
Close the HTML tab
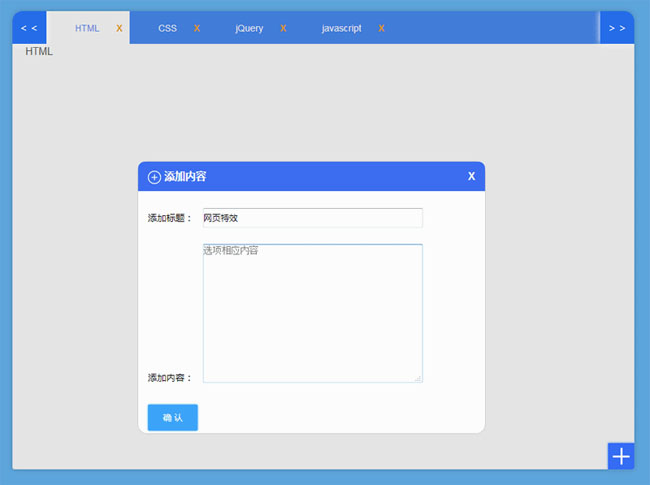pyautogui.click(x=119, y=28)
